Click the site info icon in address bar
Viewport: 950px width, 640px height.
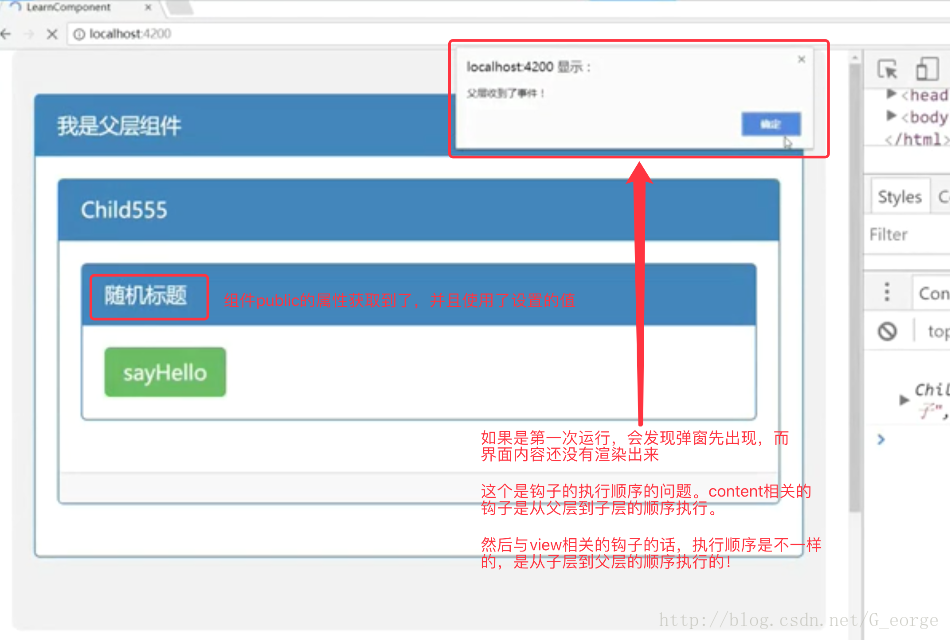79,34
